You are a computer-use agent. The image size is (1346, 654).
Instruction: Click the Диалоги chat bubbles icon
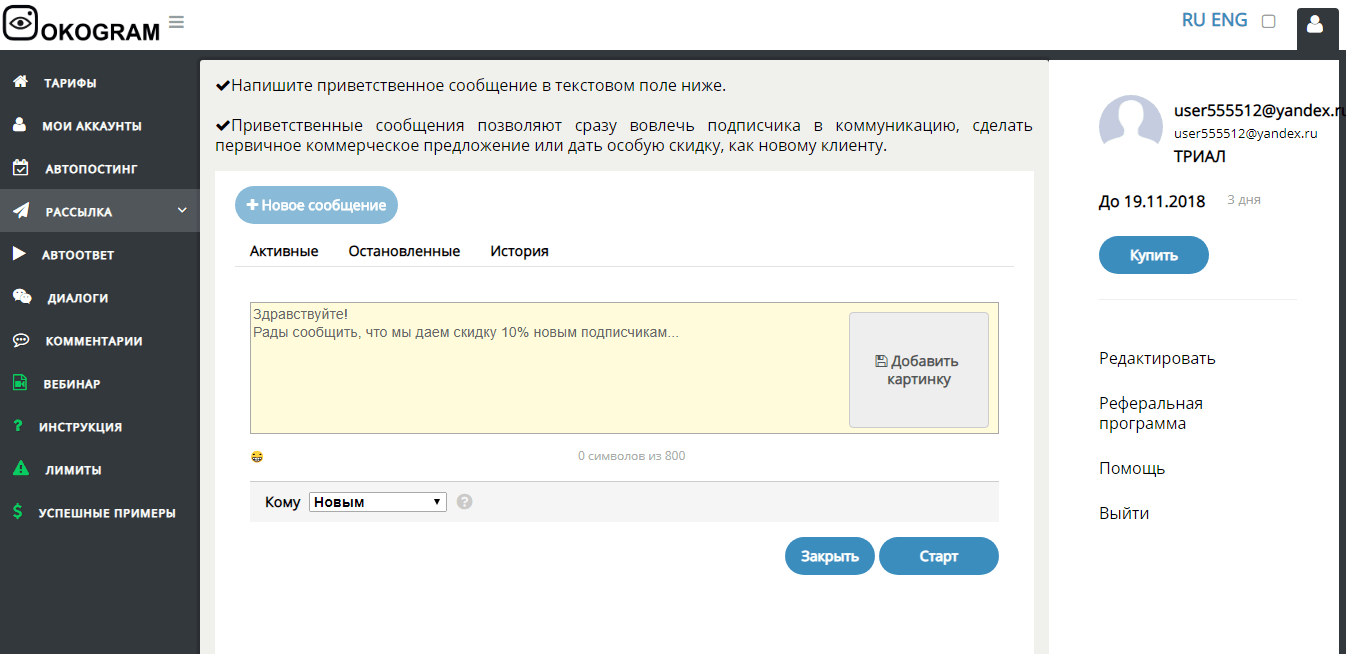[21, 297]
